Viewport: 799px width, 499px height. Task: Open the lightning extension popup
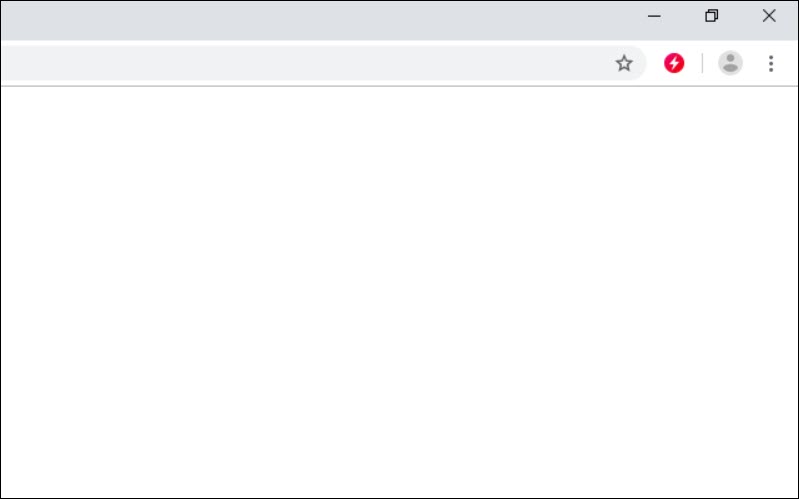(x=675, y=64)
